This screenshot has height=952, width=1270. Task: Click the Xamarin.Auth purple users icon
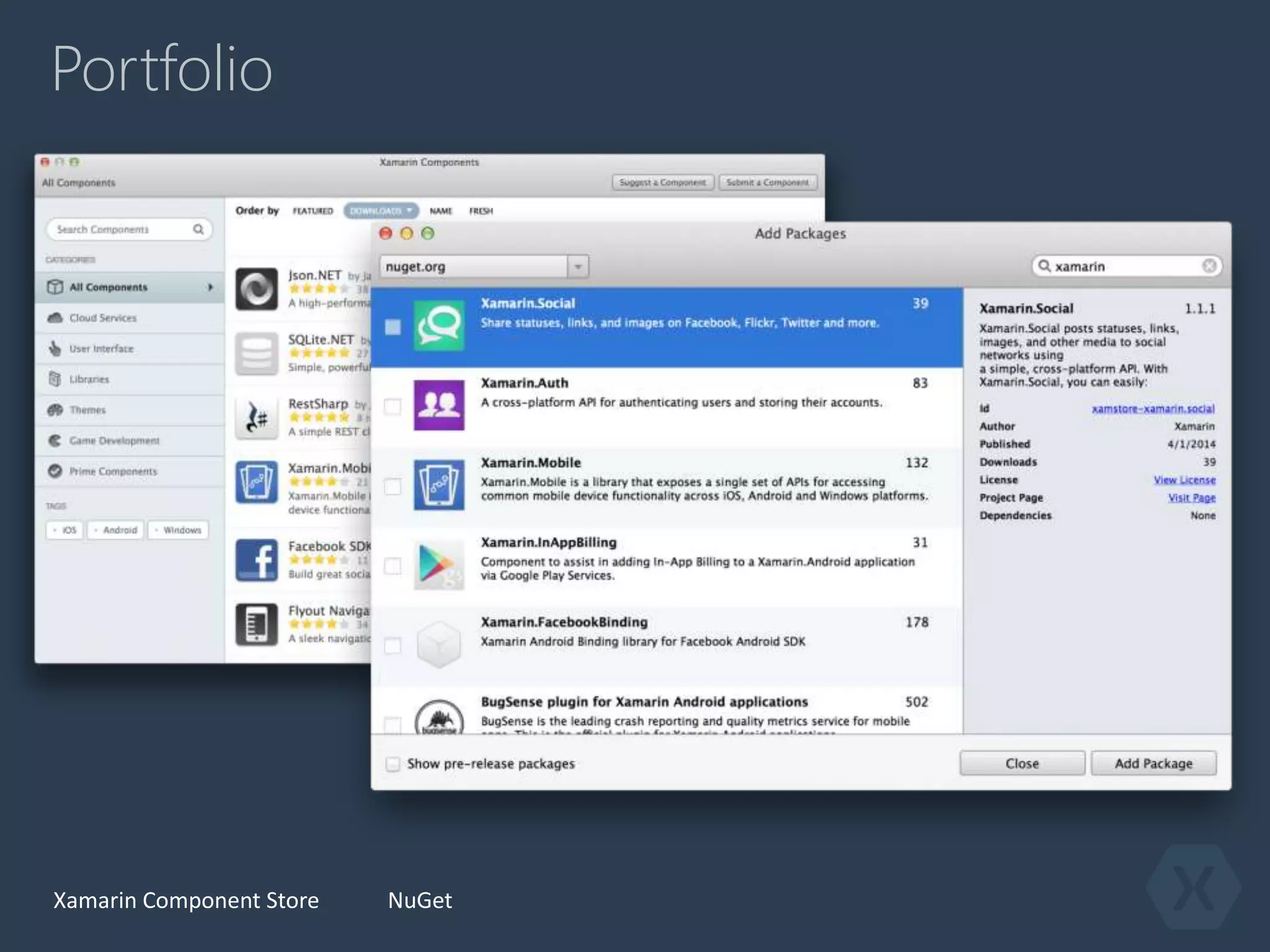[439, 405]
